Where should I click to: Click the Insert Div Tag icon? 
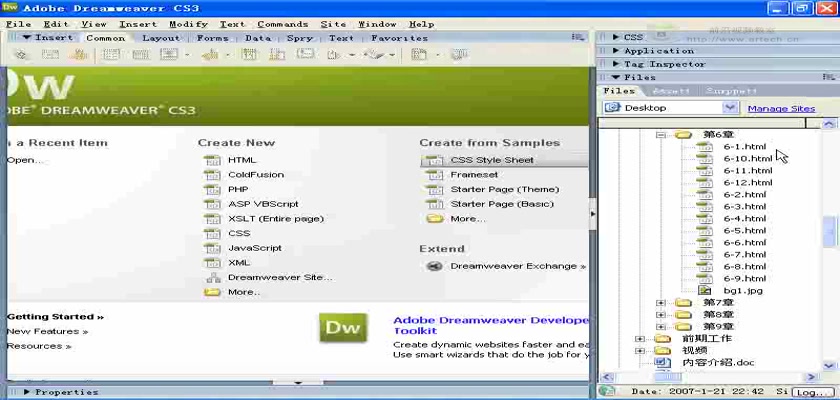[140, 54]
